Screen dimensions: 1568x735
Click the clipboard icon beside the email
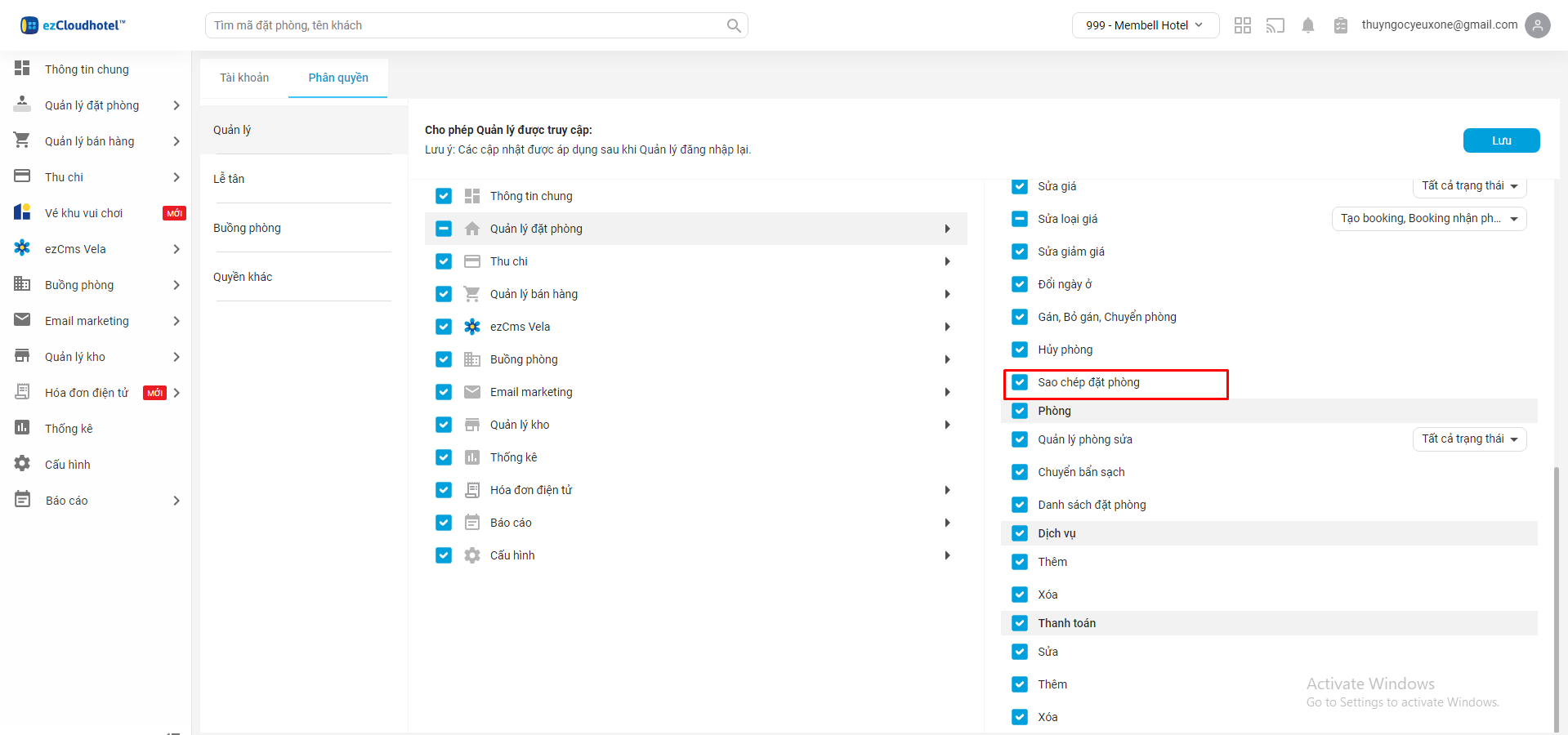(1340, 25)
